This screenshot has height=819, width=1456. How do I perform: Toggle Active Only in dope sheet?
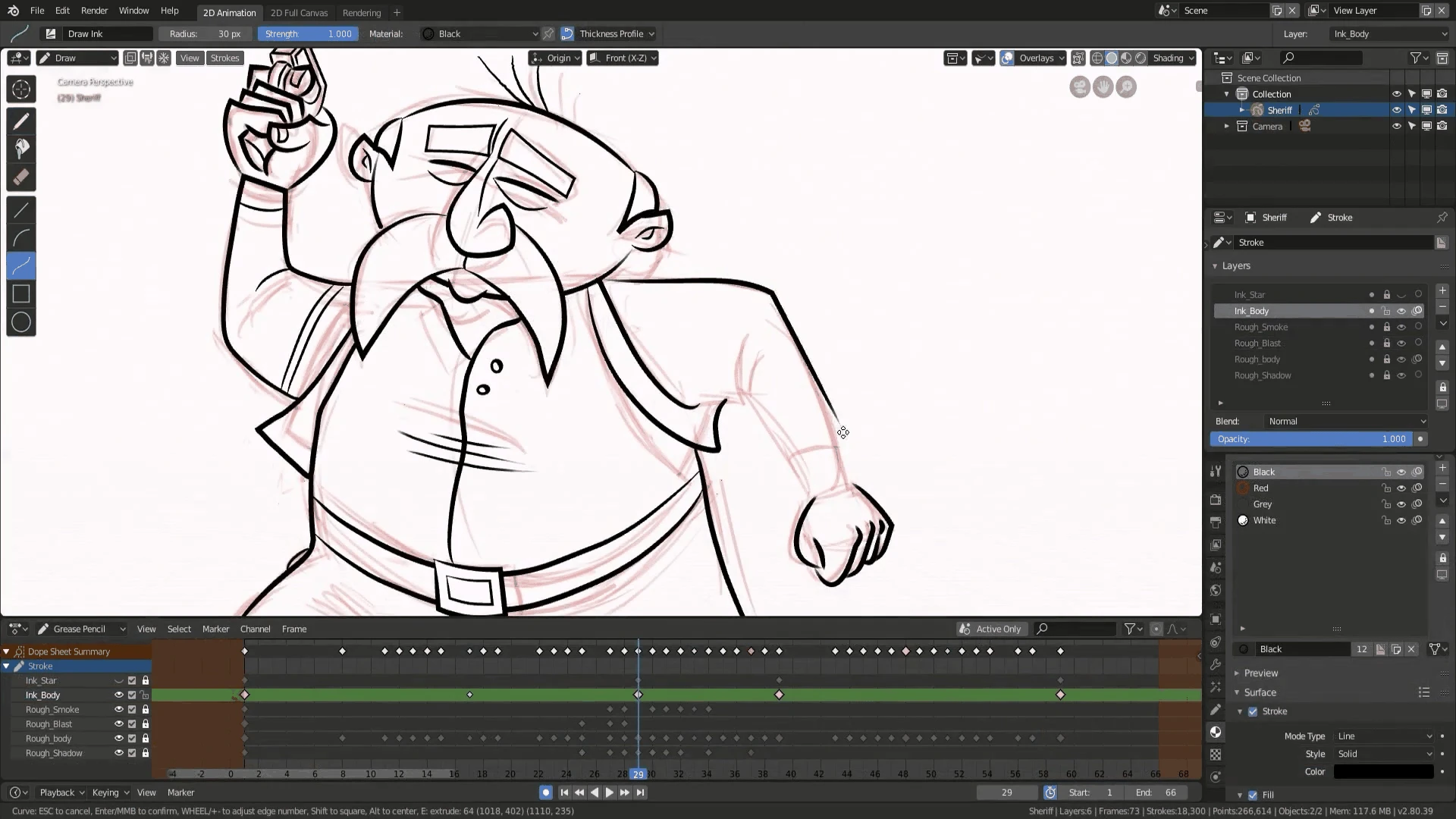[992, 629]
